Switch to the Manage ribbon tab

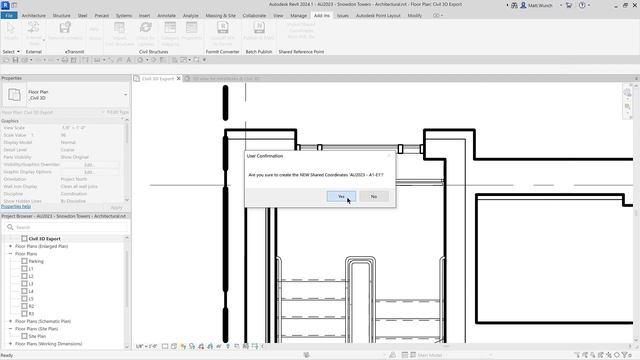pyautogui.click(x=298, y=16)
